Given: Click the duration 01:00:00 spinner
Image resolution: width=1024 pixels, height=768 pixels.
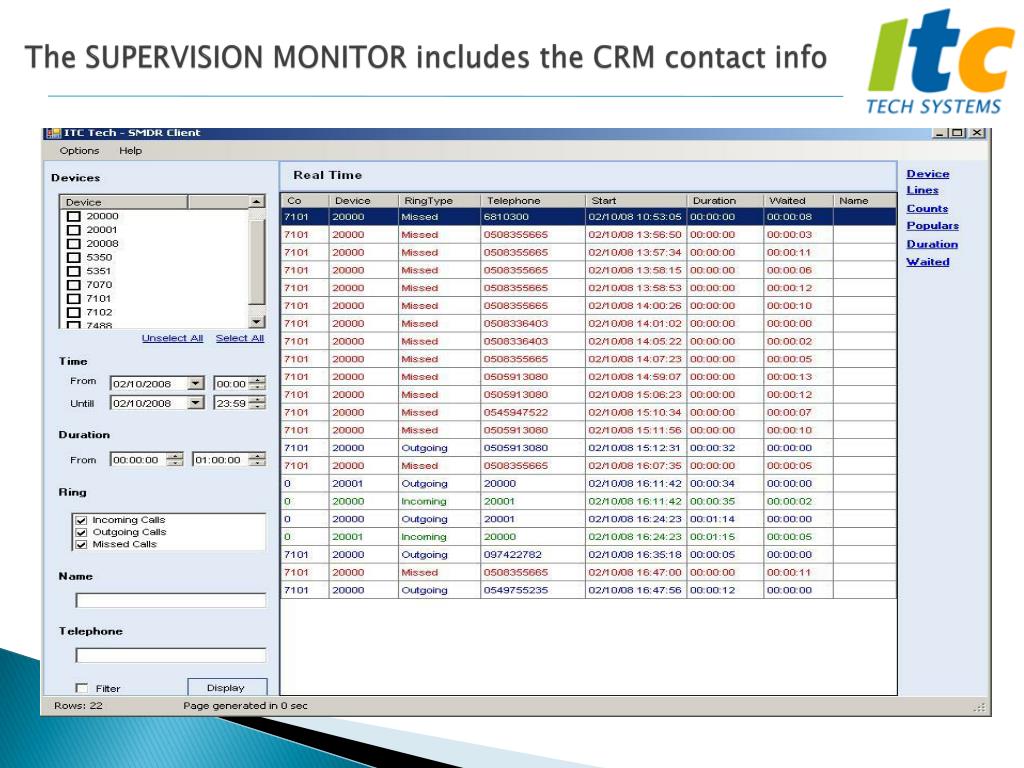Looking at the screenshot, I should point(258,459).
